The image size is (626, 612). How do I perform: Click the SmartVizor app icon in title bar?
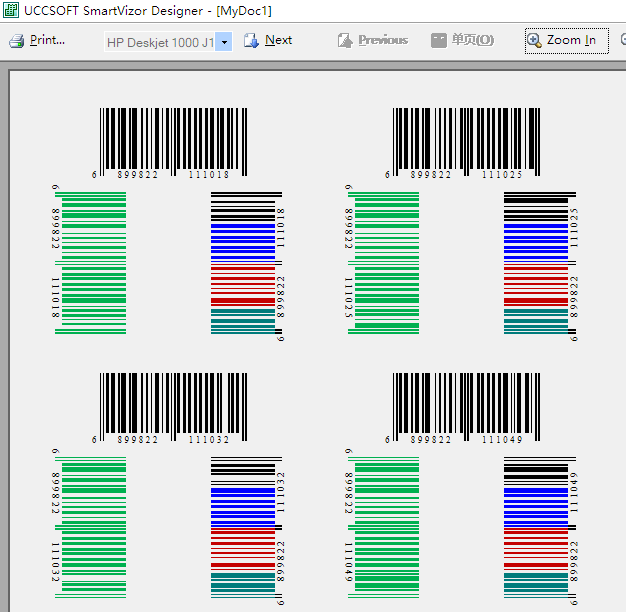point(11,10)
